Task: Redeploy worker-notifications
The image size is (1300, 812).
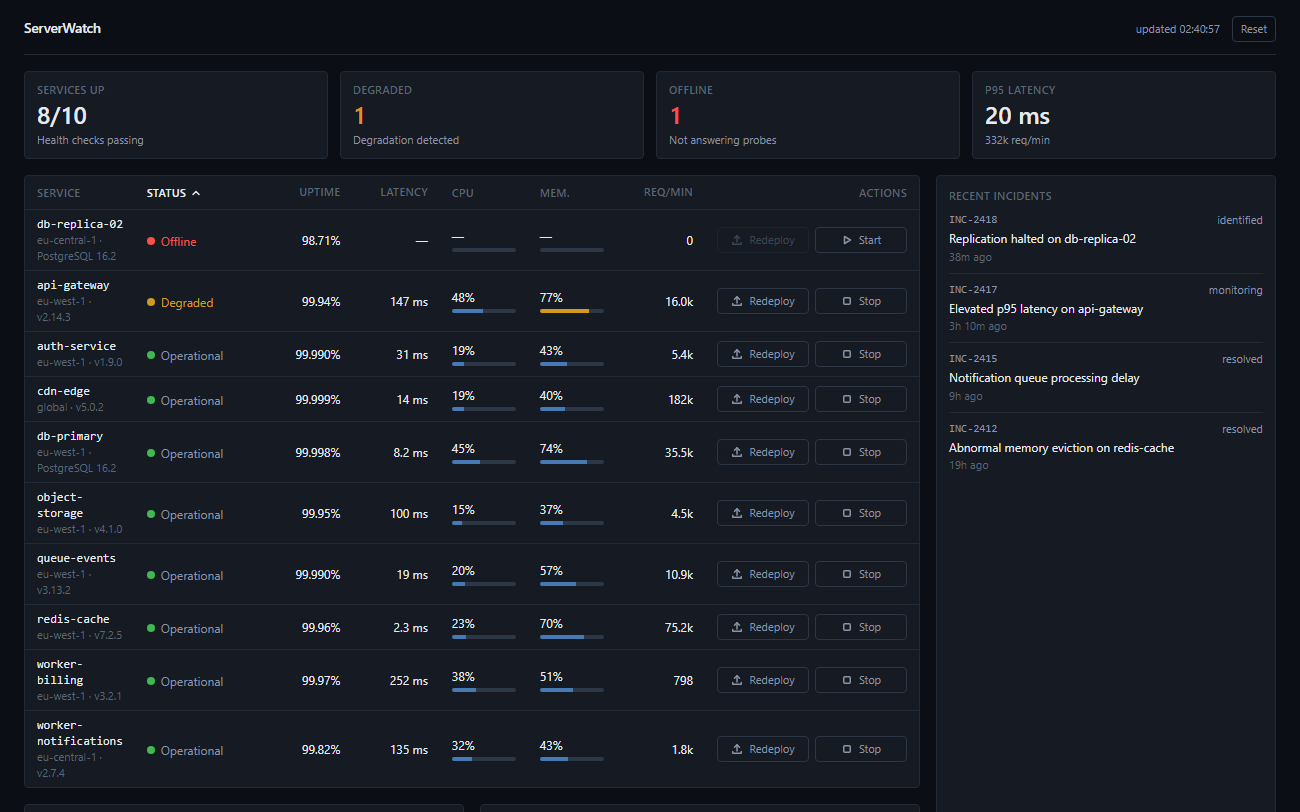Action: pyautogui.click(x=763, y=749)
